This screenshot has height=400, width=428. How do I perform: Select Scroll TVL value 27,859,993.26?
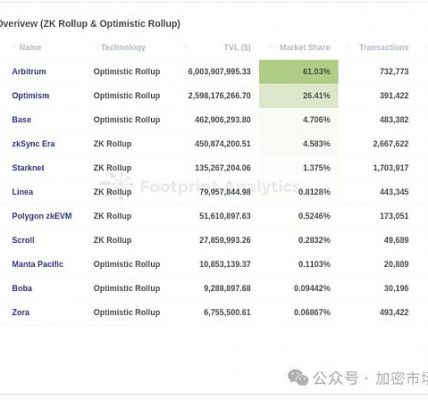click(225, 240)
